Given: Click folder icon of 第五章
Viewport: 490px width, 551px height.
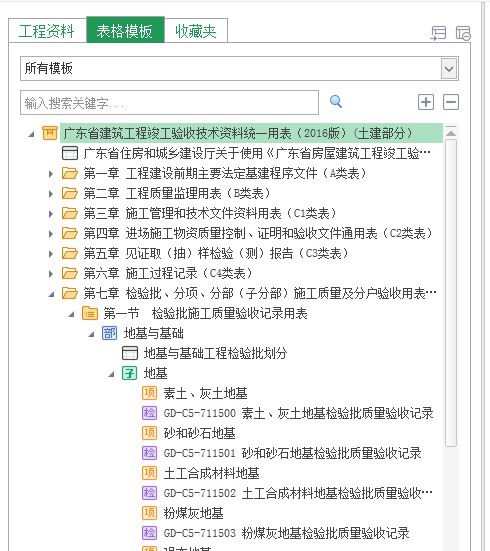Looking at the screenshot, I should tap(70, 253).
